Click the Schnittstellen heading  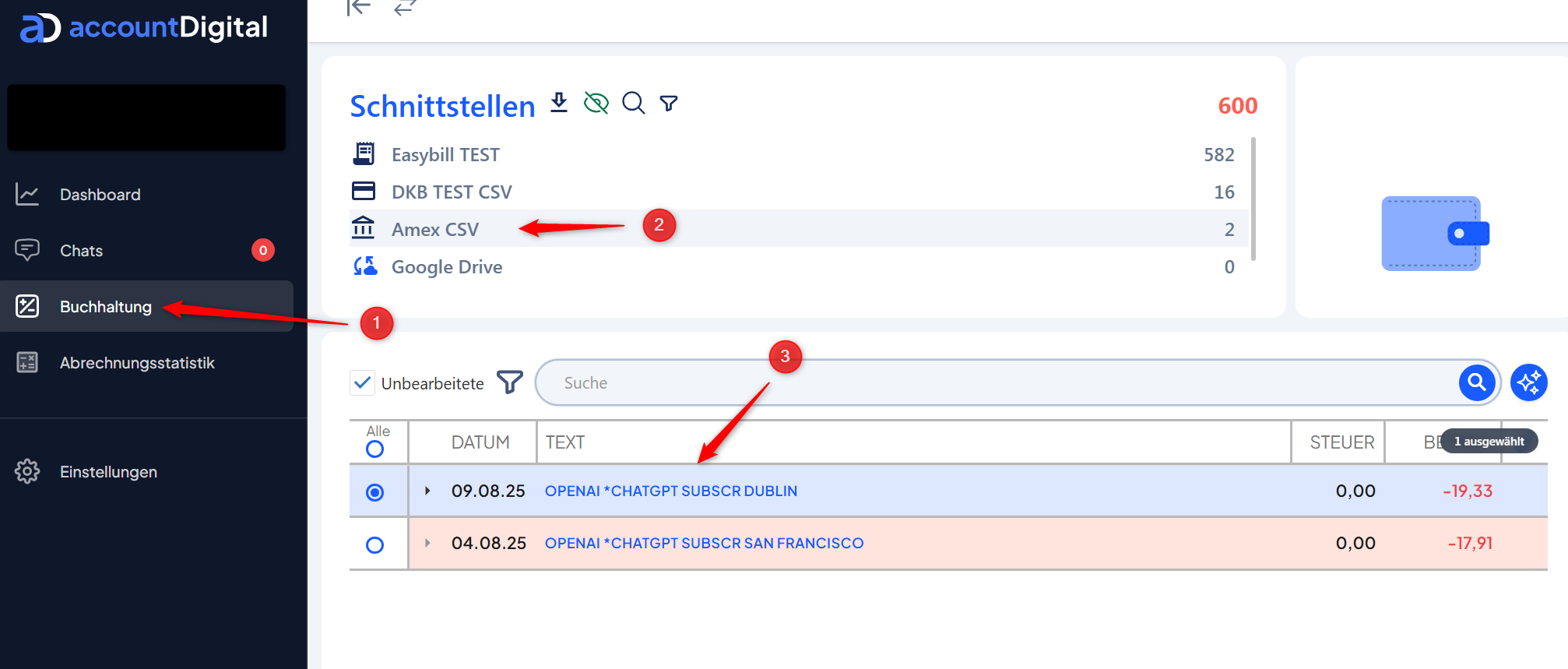pyautogui.click(x=442, y=106)
